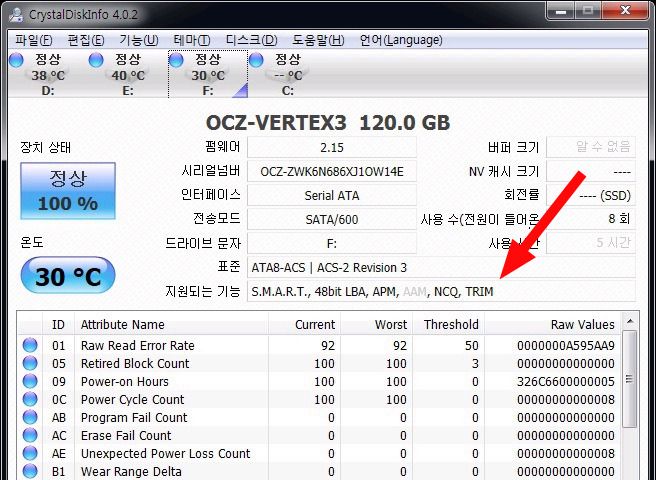Click the Current column header

[x=304, y=324]
